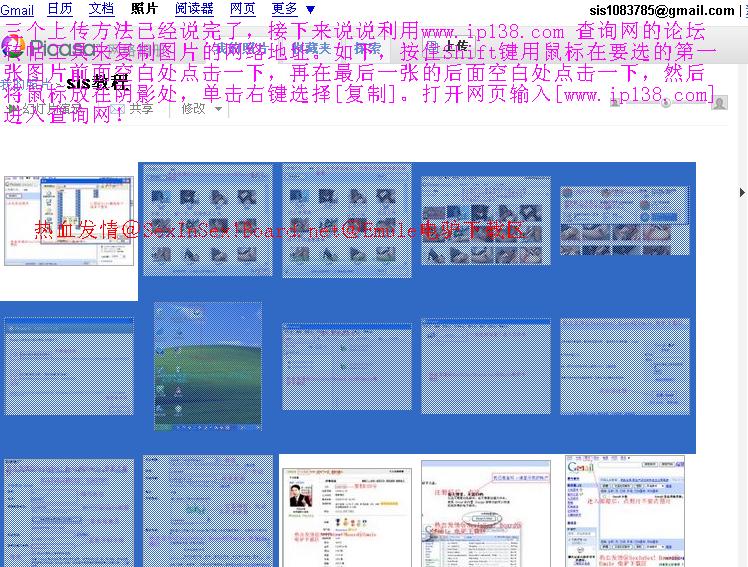
Task: Expand the 修改 edit dropdown
Action: point(201,109)
